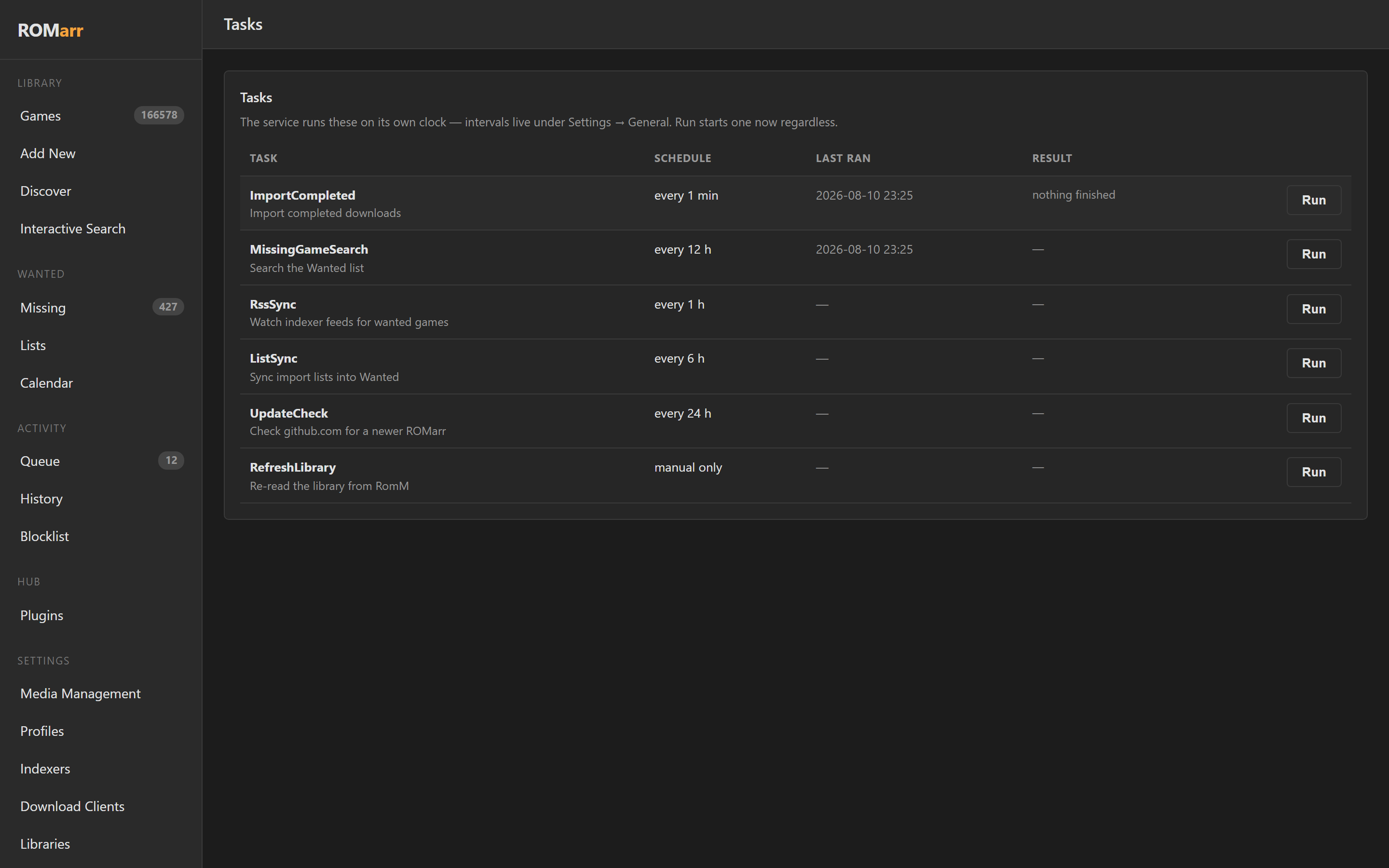
Task: Click 'Search the Wanted list' description
Action: click(307, 268)
